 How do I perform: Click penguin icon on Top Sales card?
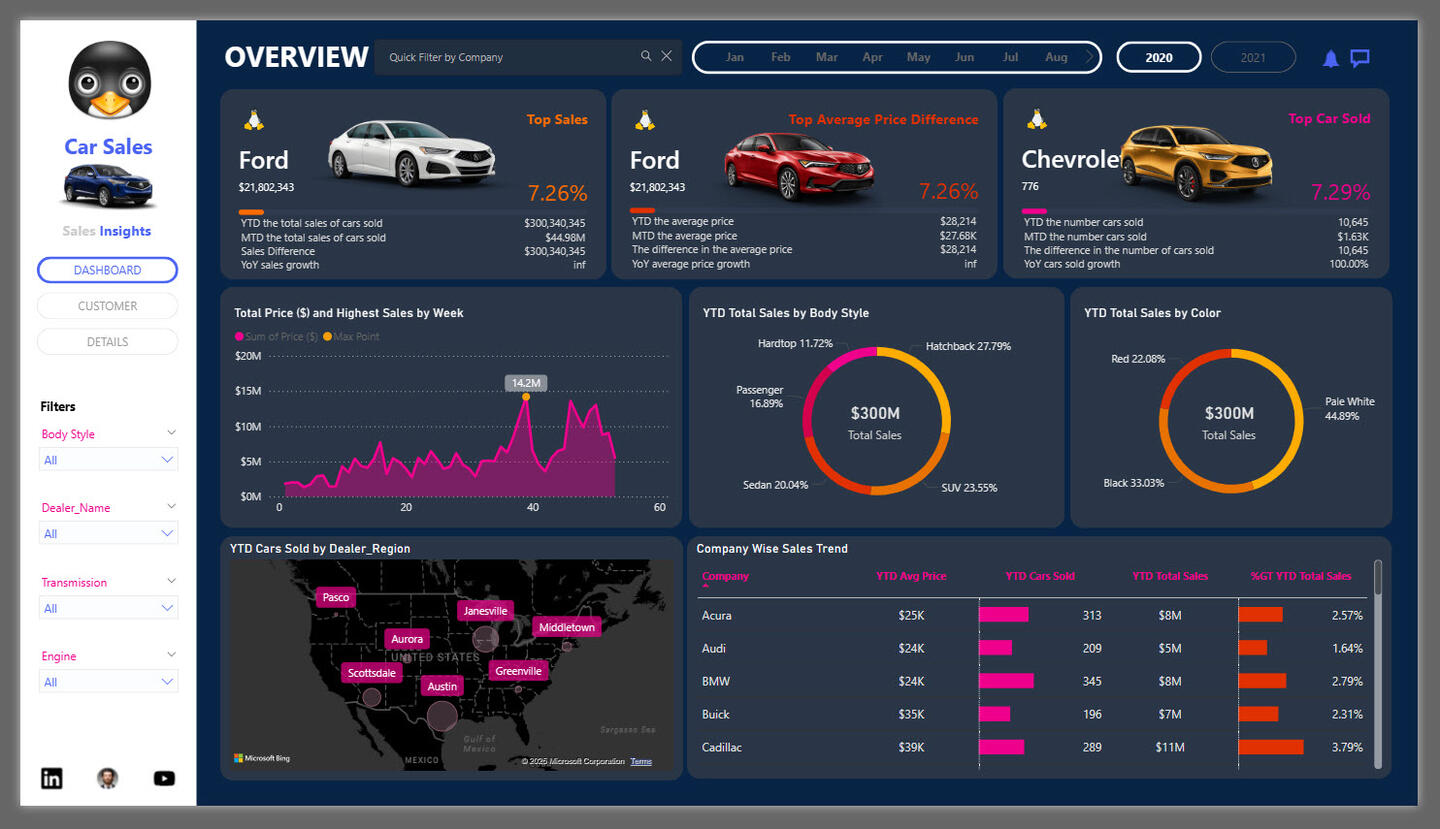pos(254,120)
